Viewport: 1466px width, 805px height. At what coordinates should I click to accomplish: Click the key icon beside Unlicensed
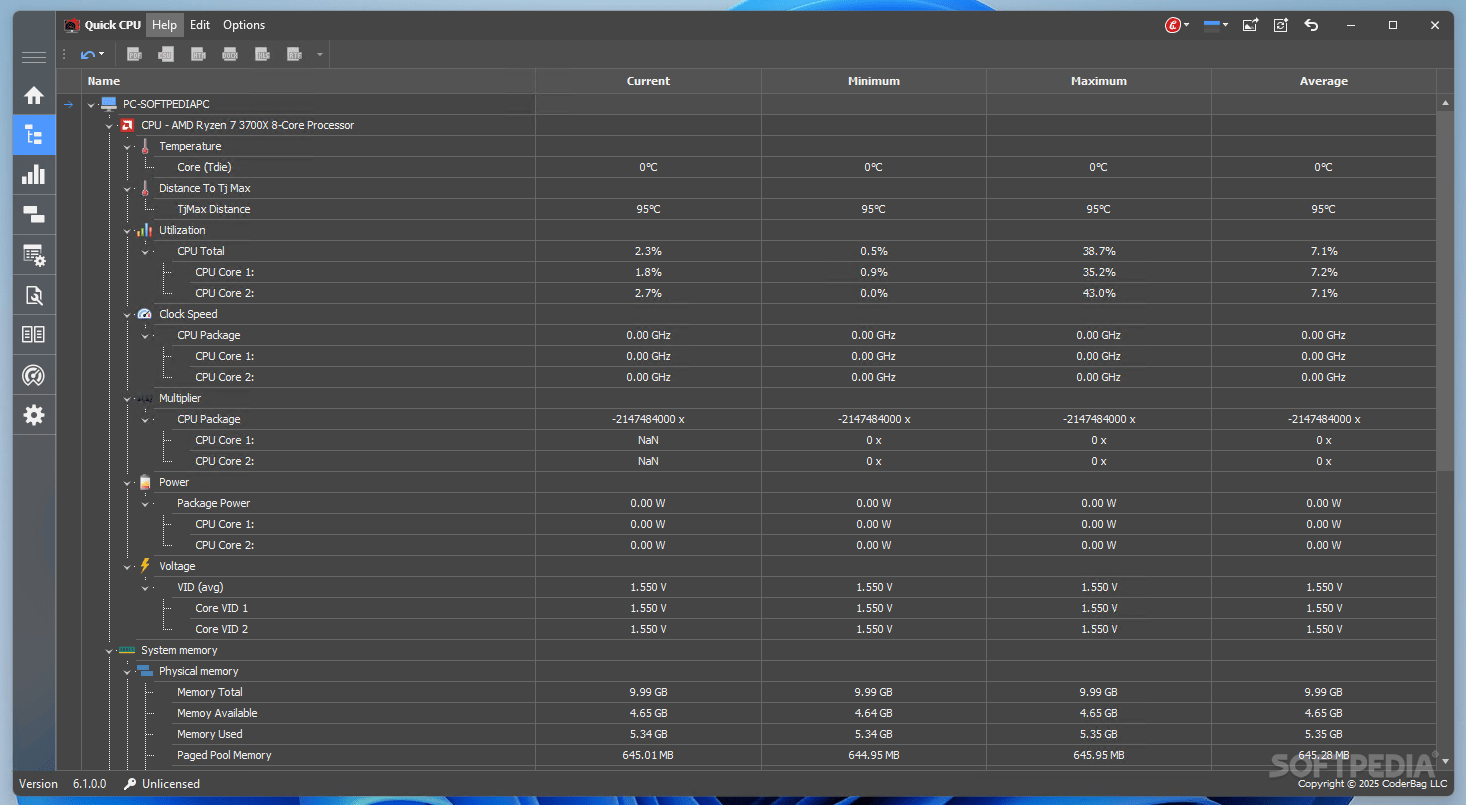pyautogui.click(x=130, y=784)
